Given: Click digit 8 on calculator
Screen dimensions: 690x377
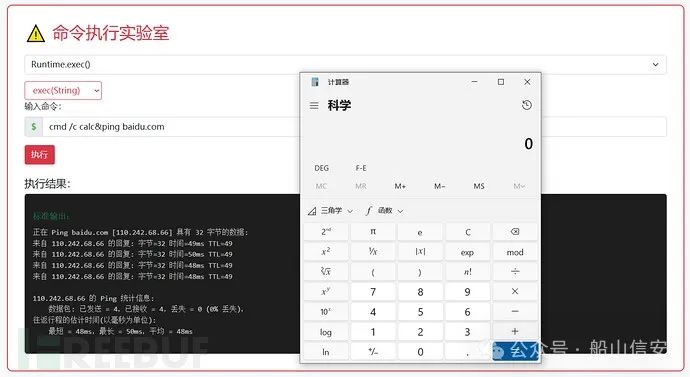Looking at the screenshot, I should (420, 292).
